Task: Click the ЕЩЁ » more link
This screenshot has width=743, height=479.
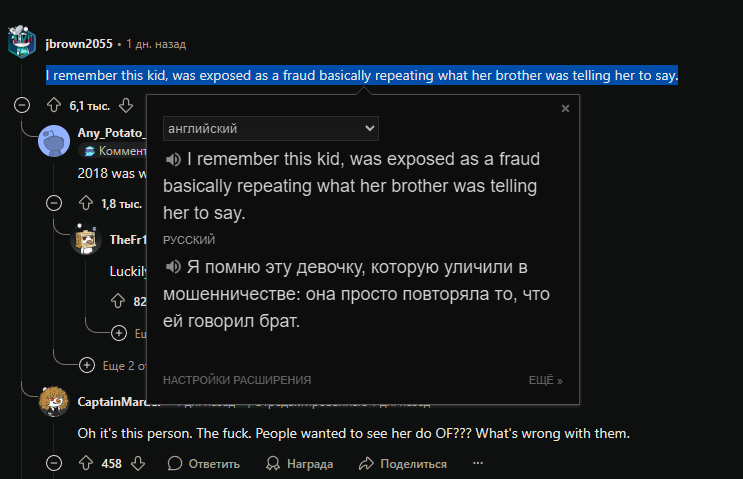Action: pos(546,381)
